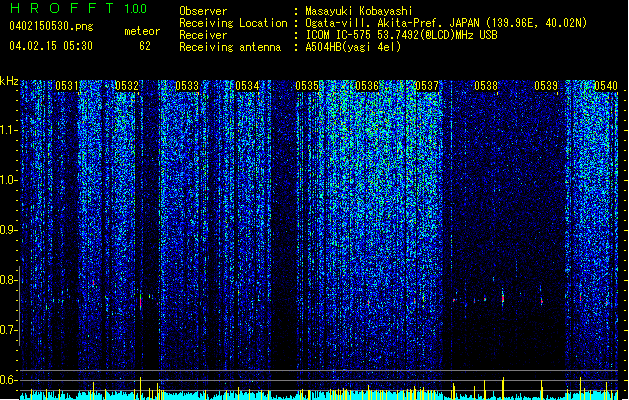Click the kHz axis unit label
Screen dimensions: 629x400
[x=9, y=81]
